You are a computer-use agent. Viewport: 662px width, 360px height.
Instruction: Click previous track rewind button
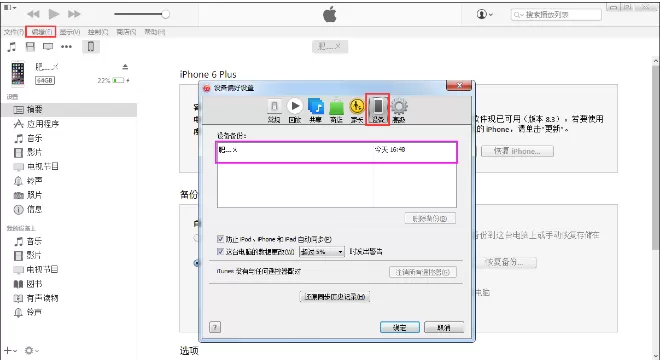coord(33,14)
